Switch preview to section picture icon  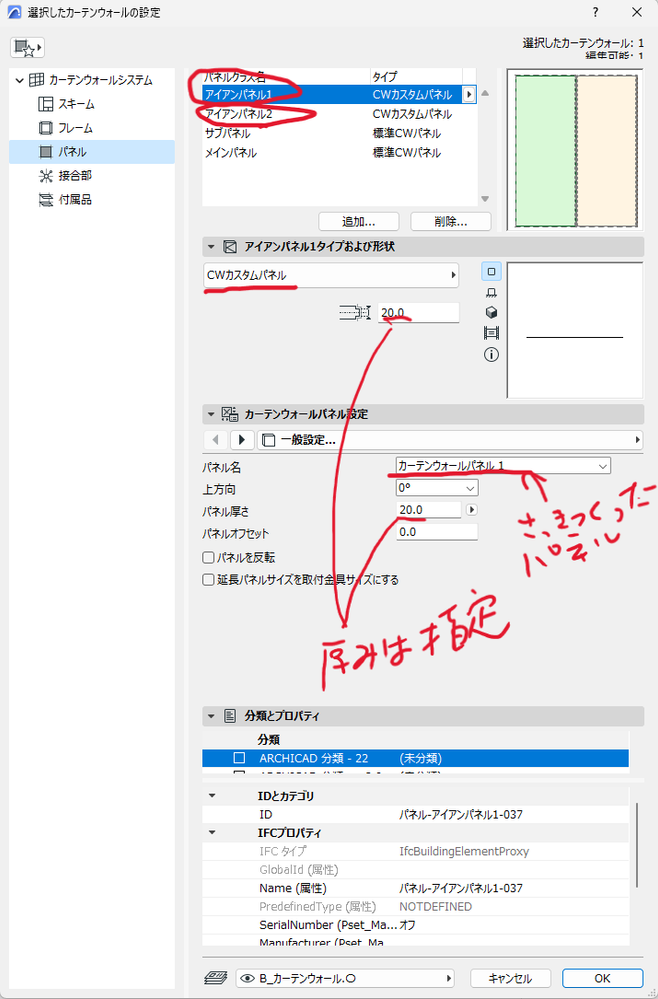[491, 333]
